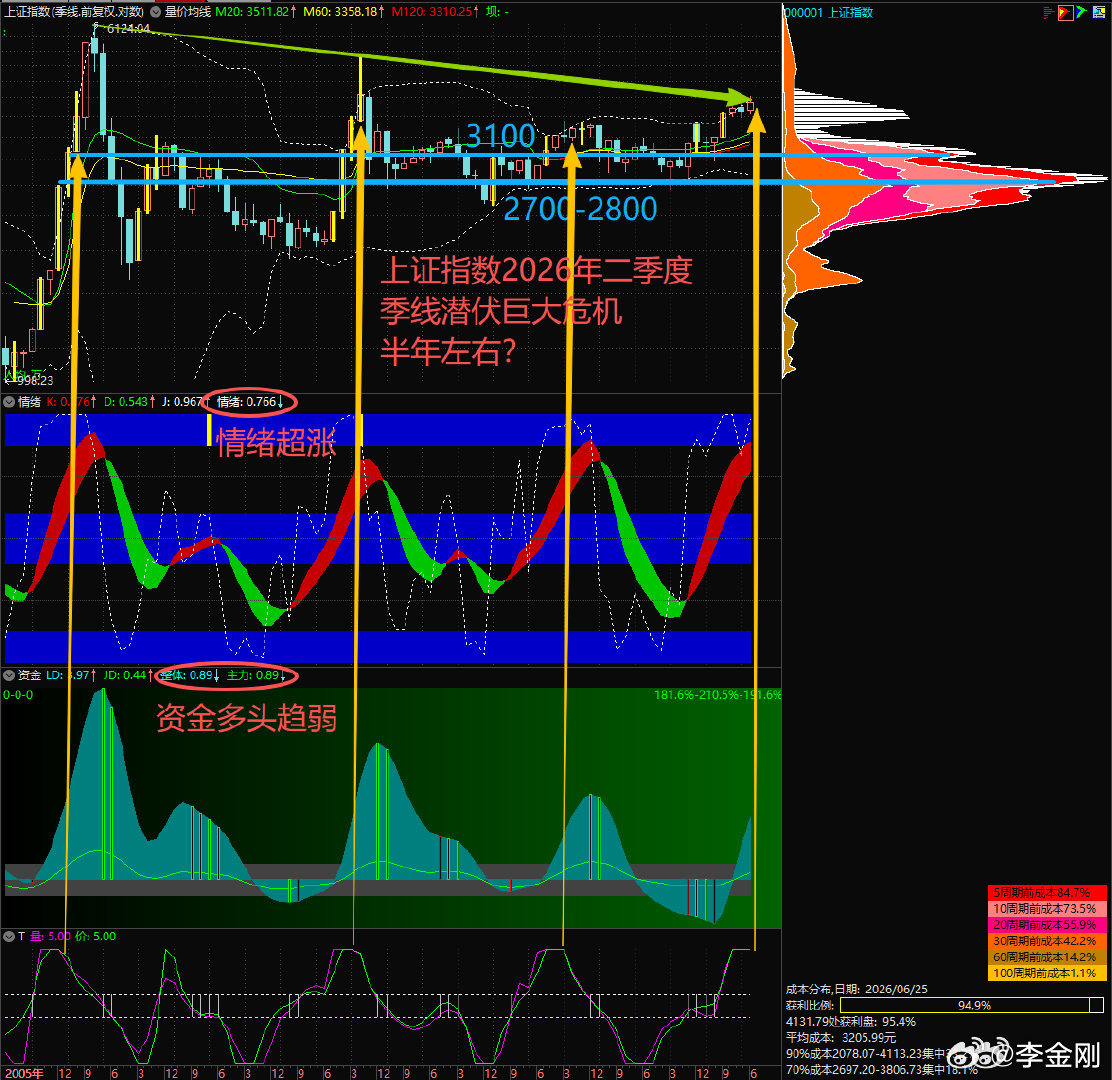Select the 情绪 J: 0.967 value
Image resolution: width=1112 pixels, height=1080 pixels.
pos(184,402)
